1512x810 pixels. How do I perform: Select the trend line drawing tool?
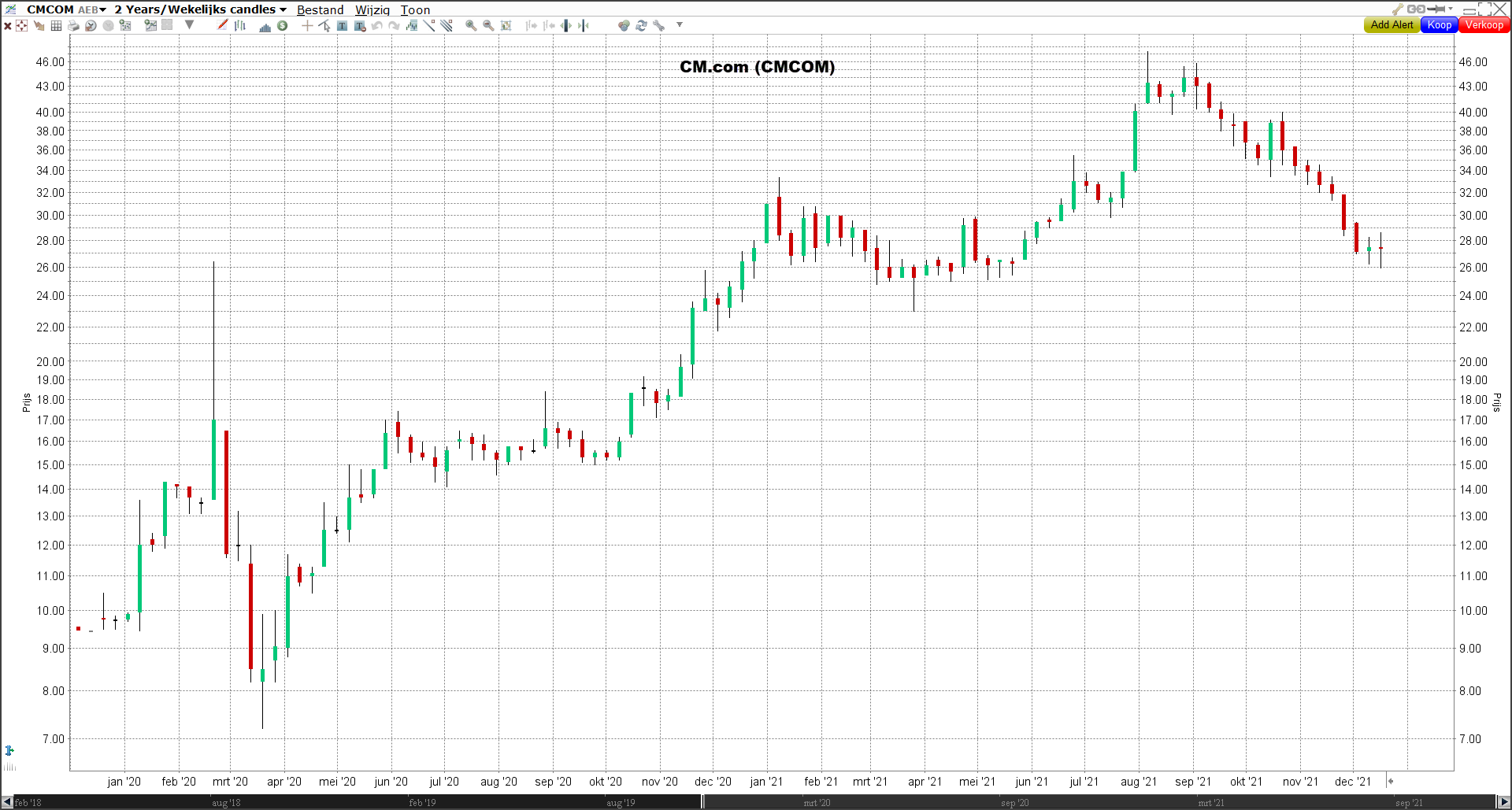429,26
